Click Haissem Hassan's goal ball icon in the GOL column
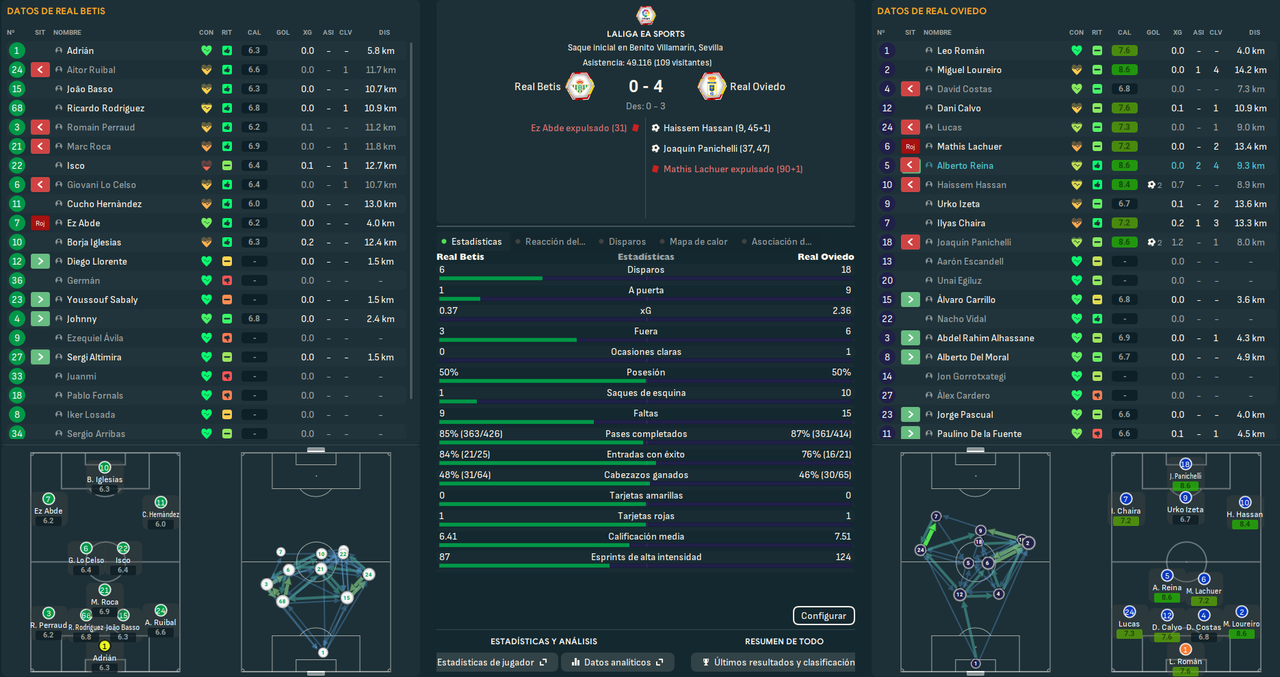The height and width of the screenshot is (677, 1280). [x=1152, y=185]
